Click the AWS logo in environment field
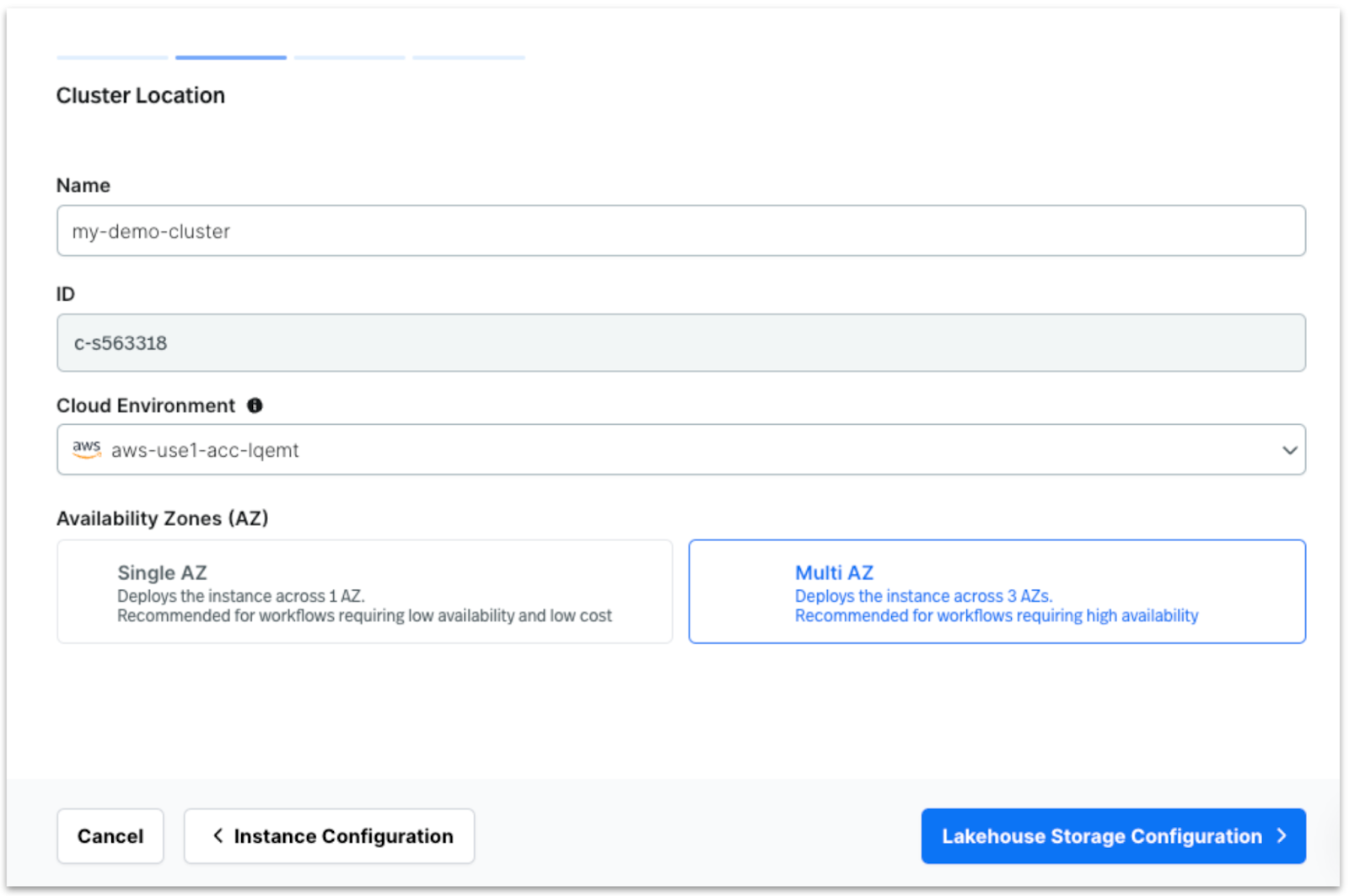Viewport: 1349px width, 896px height. [x=86, y=449]
